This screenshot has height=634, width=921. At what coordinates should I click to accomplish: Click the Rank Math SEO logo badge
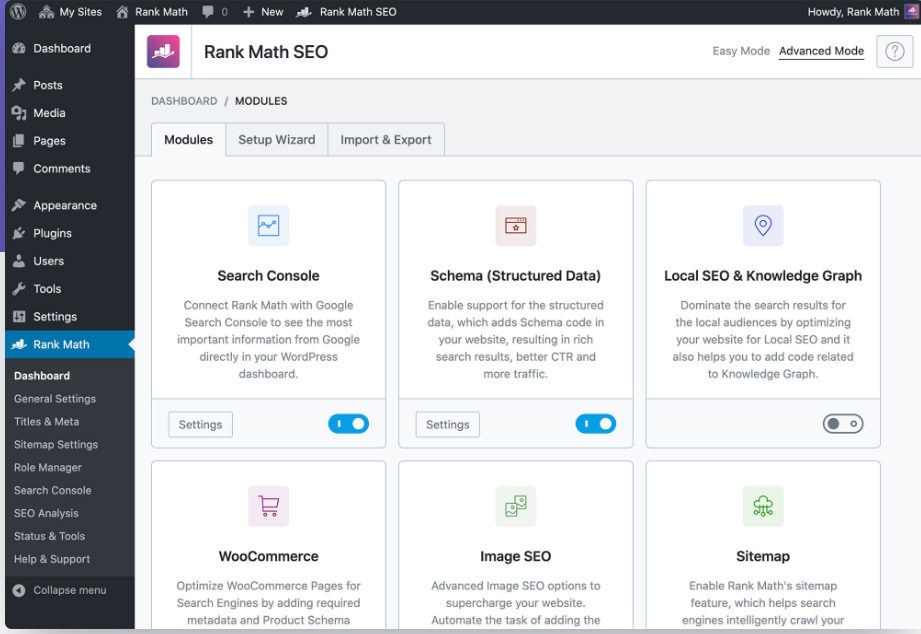point(163,52)
